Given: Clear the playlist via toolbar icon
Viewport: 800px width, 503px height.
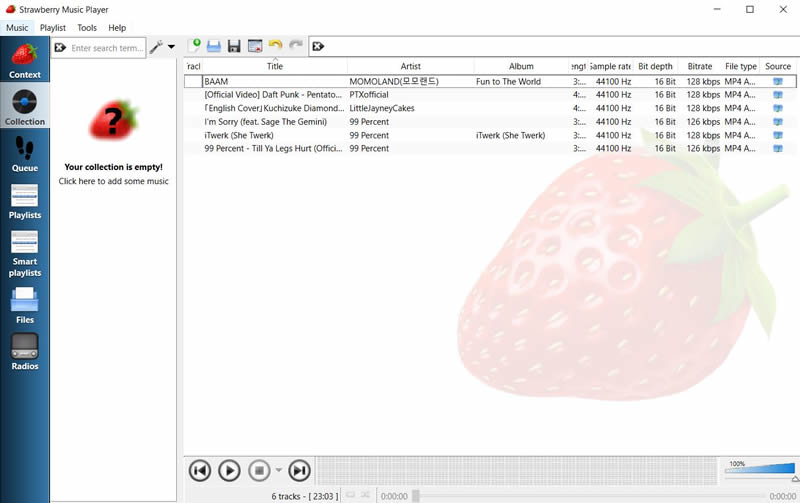Looking at the screenshot, I should [255, 46].
